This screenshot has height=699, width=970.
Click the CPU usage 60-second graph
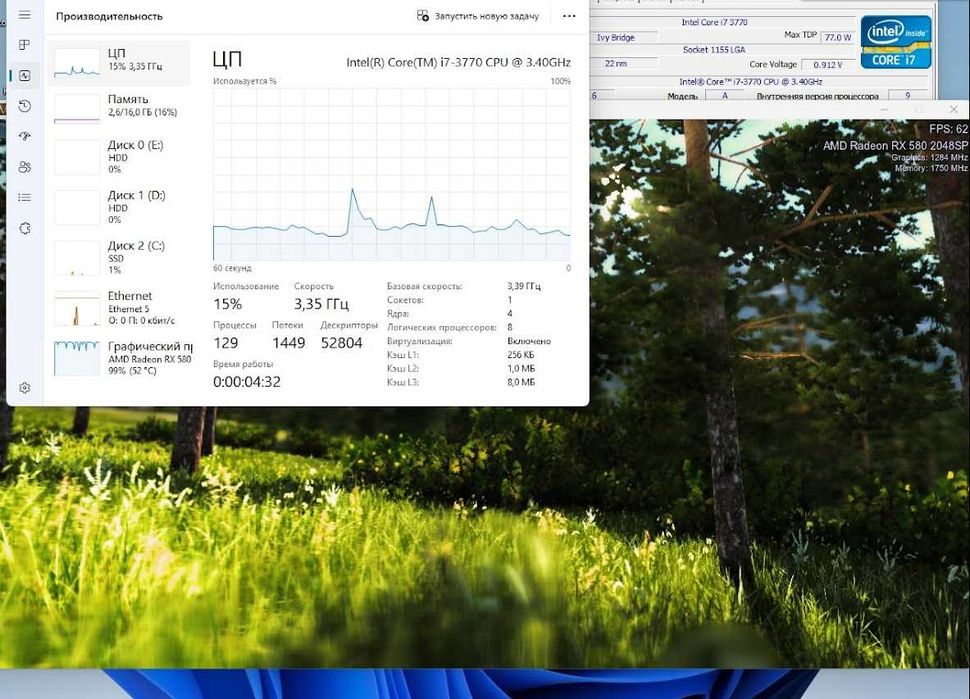tap(392, 174)
